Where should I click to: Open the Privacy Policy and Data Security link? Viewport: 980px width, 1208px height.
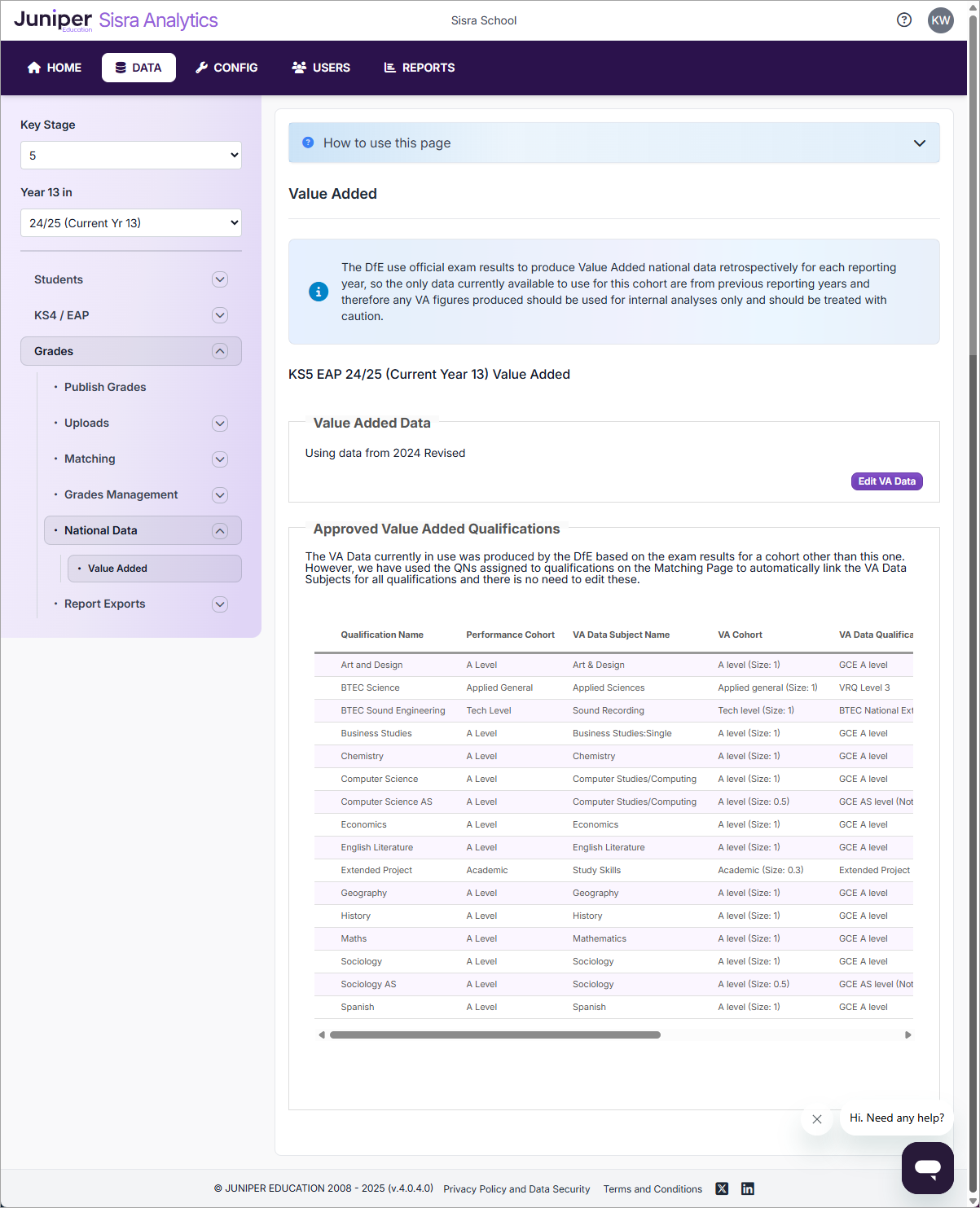[x=516, y=1188]
